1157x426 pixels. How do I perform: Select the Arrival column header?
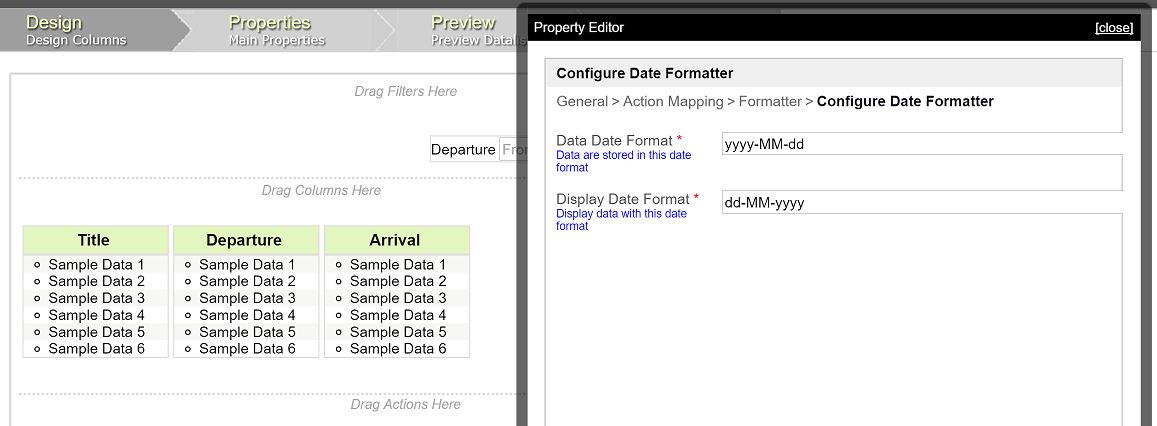pyautogui.click(x=395, y=240)
